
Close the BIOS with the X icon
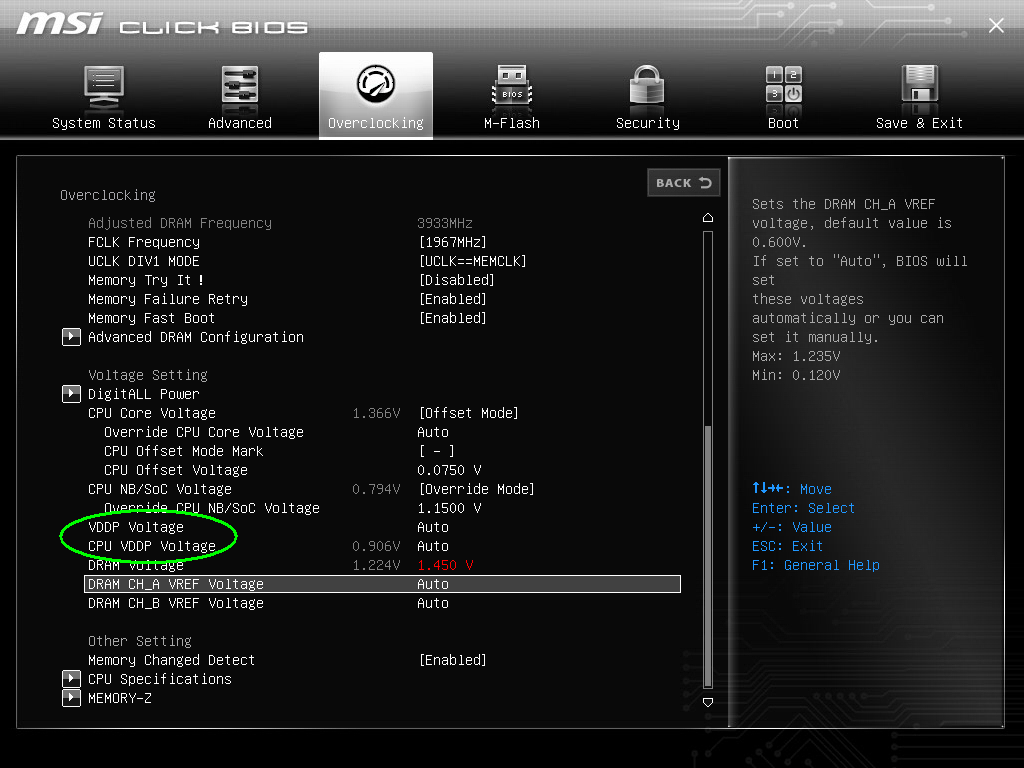pyautogui.click(x=996, y=25)
